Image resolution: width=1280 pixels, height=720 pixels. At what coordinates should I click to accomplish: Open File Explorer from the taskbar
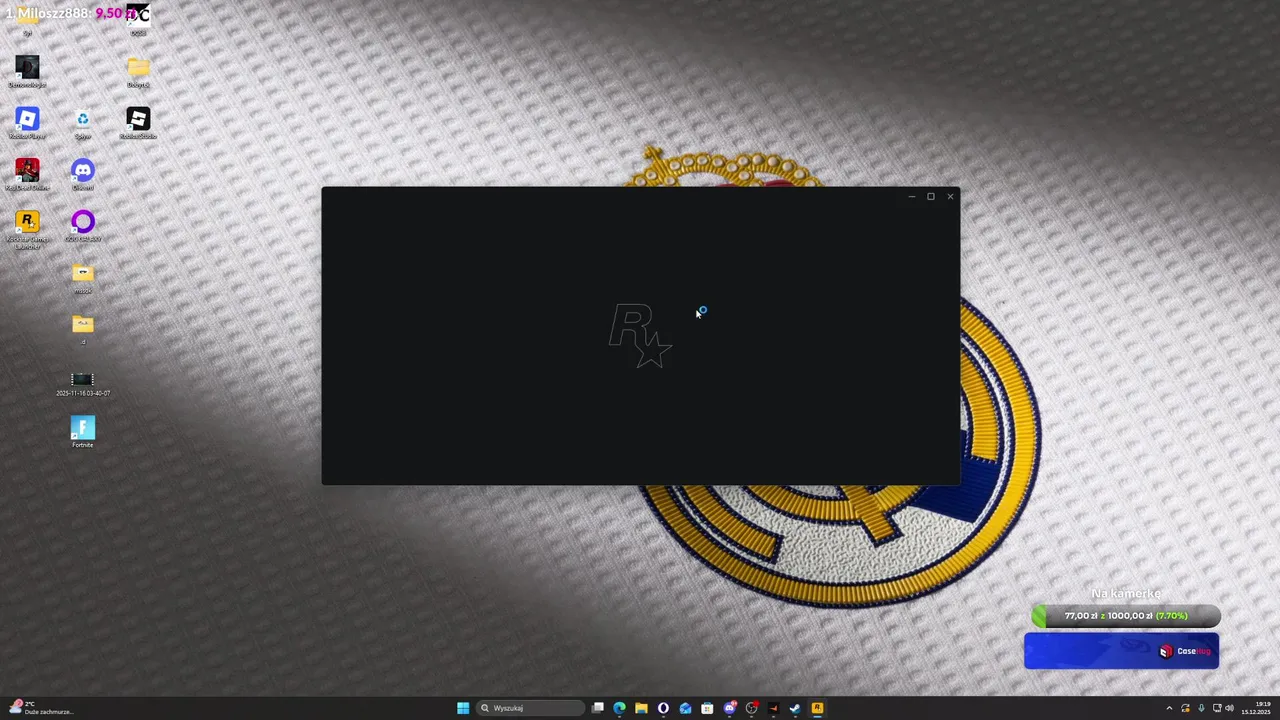(x=641, y=708)
